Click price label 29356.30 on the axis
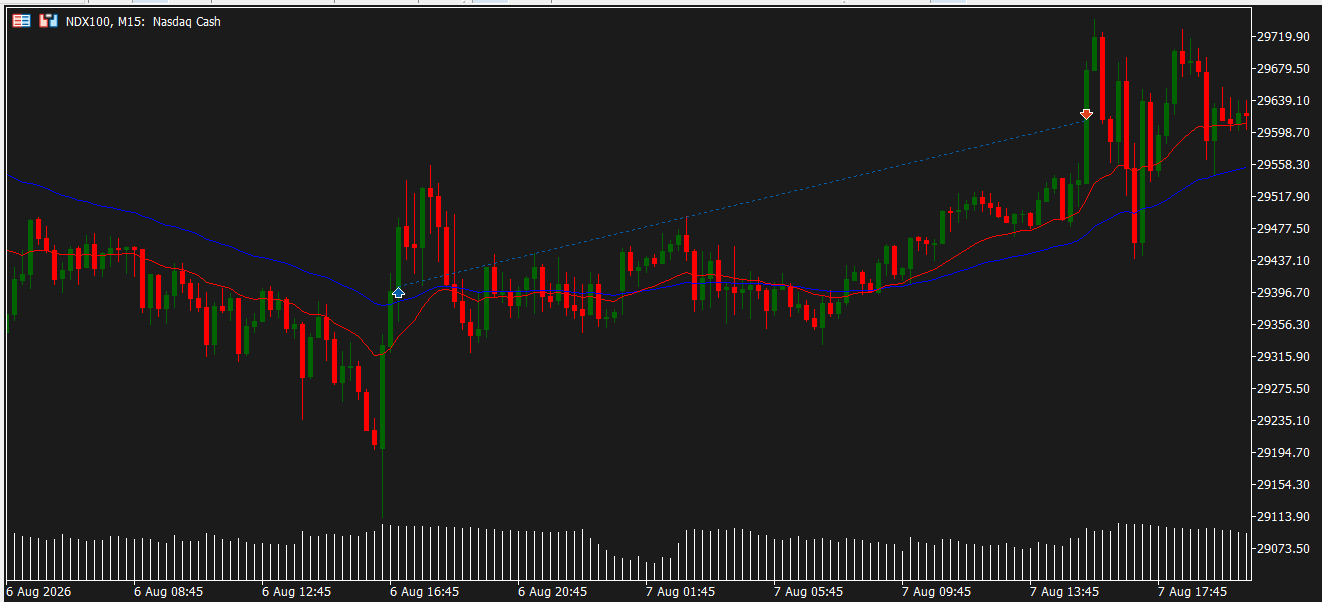This screenshot has width=1322, height=602. [x=1283, y=325]
